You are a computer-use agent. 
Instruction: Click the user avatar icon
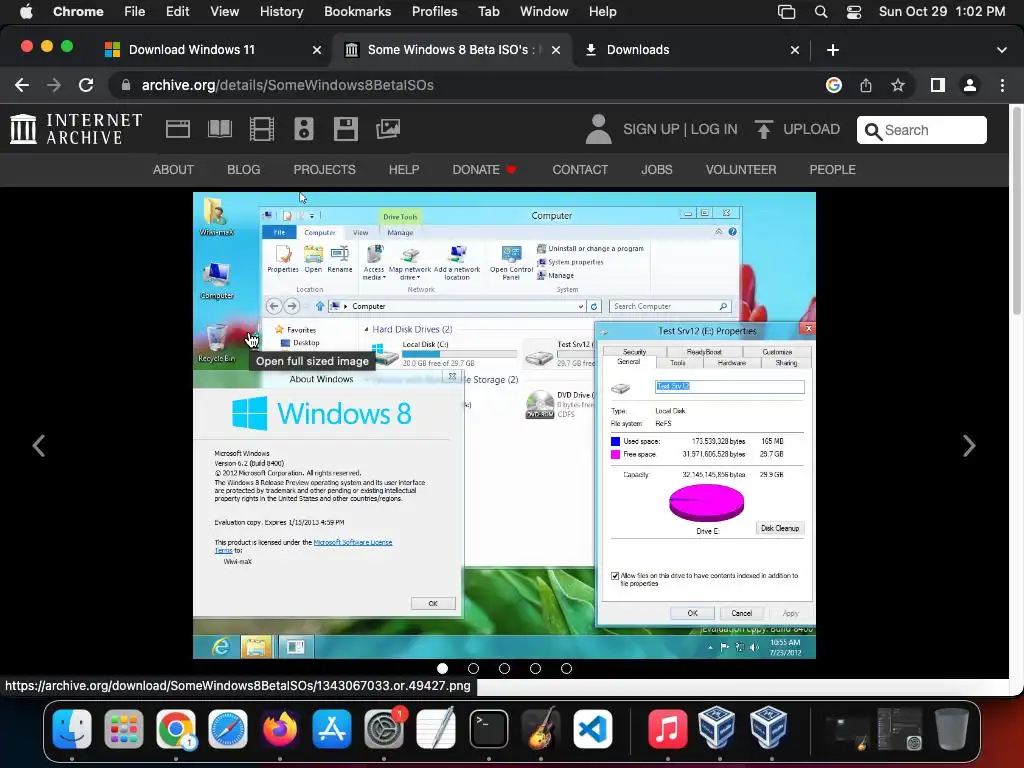click(x=598, y=129)
